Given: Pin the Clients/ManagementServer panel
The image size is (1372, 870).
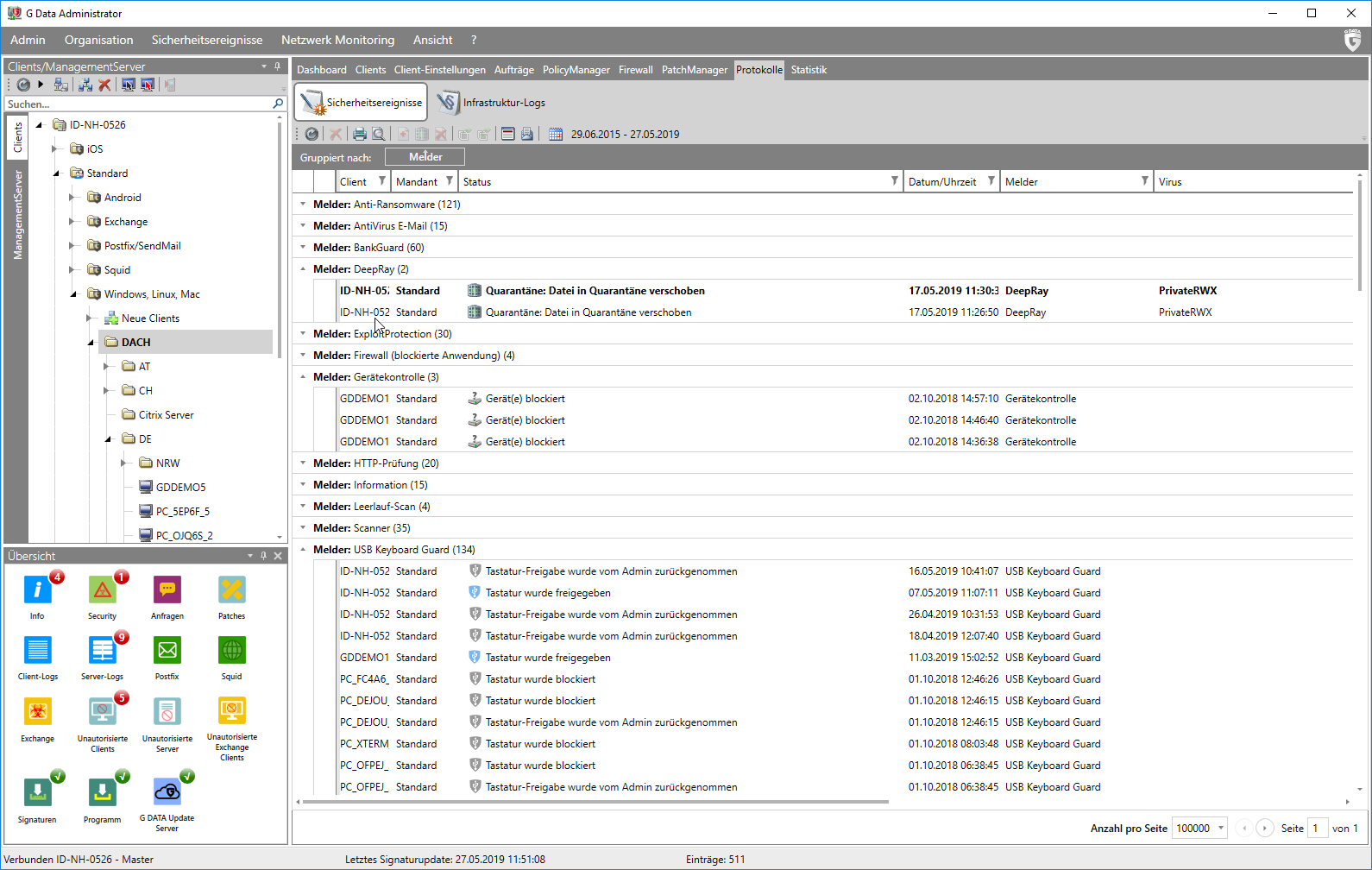Looking at the screenshot, I should click(x=277, y=66).
